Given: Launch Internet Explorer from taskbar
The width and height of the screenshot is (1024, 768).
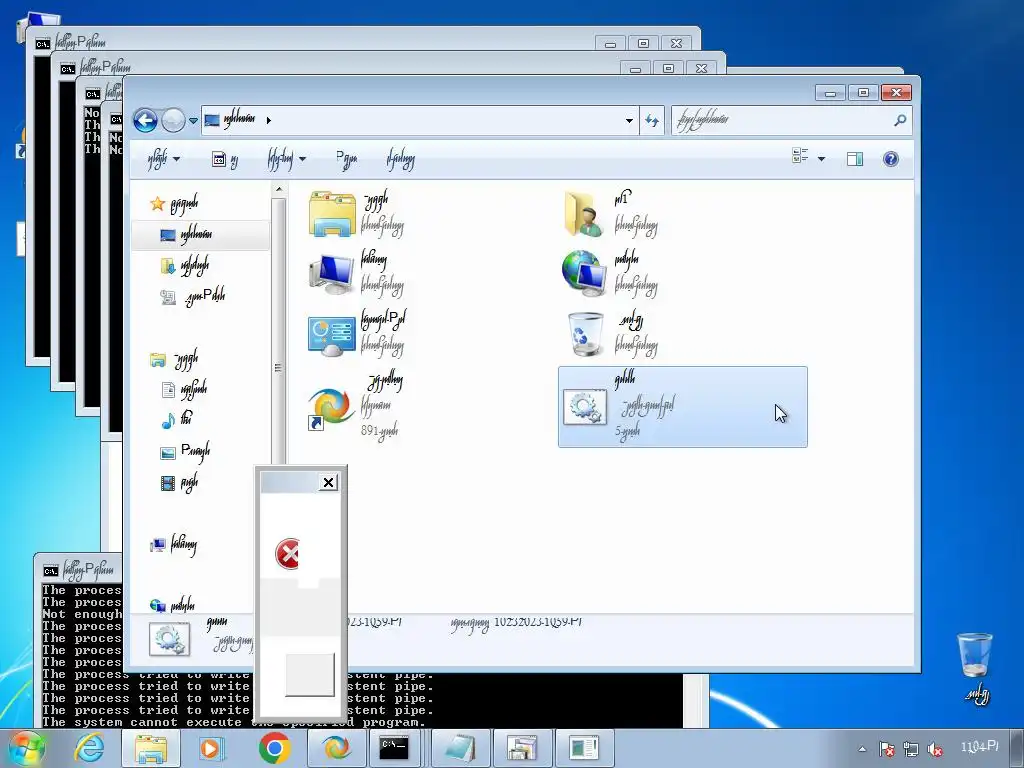Looking at the screenshot, I should (89, 748).
